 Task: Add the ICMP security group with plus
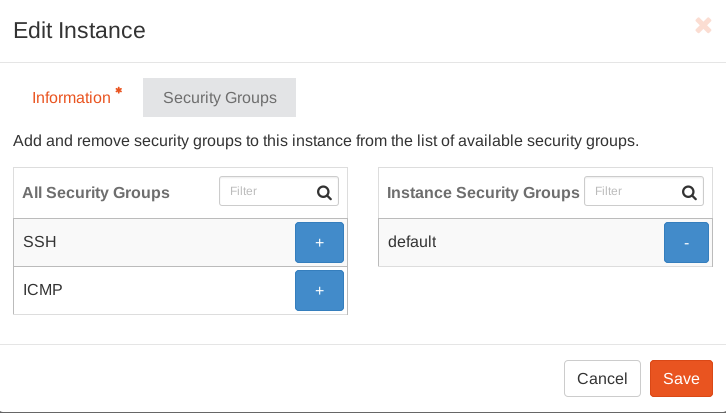[319, 291]
